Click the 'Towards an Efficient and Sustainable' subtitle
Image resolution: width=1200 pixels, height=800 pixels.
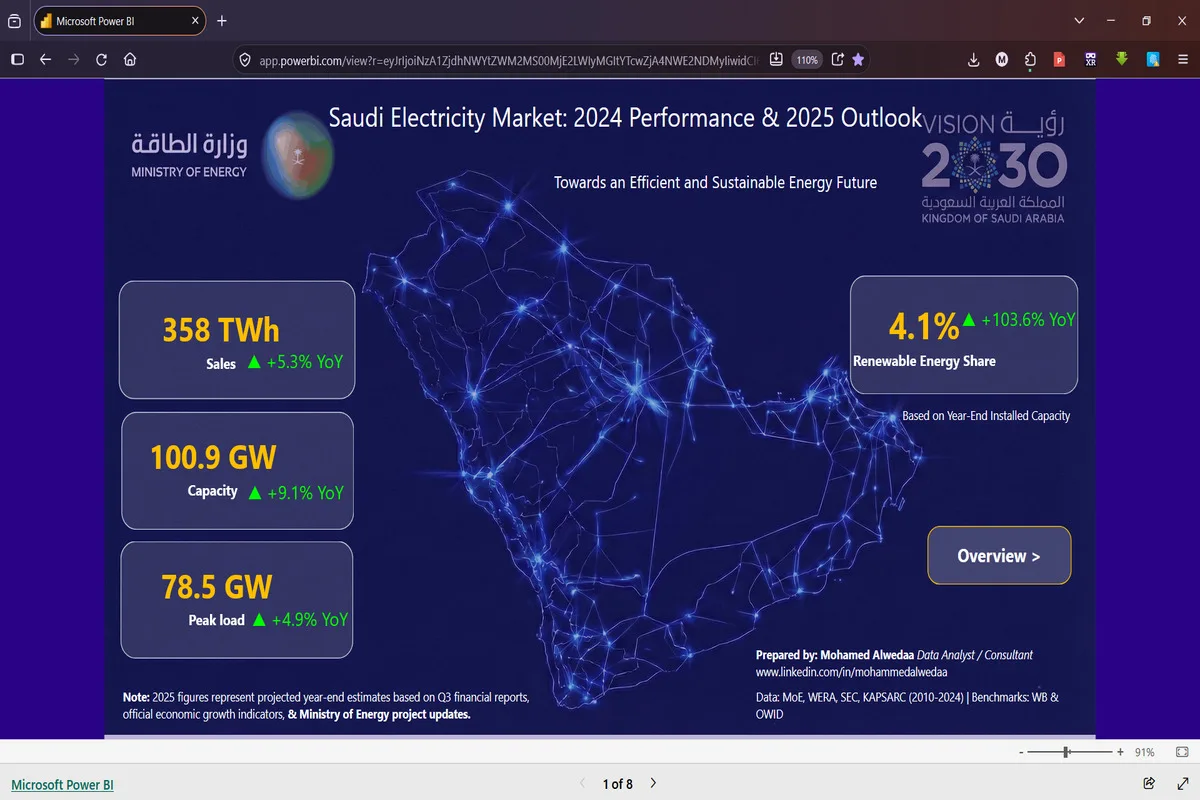click(x=715, y=183)
